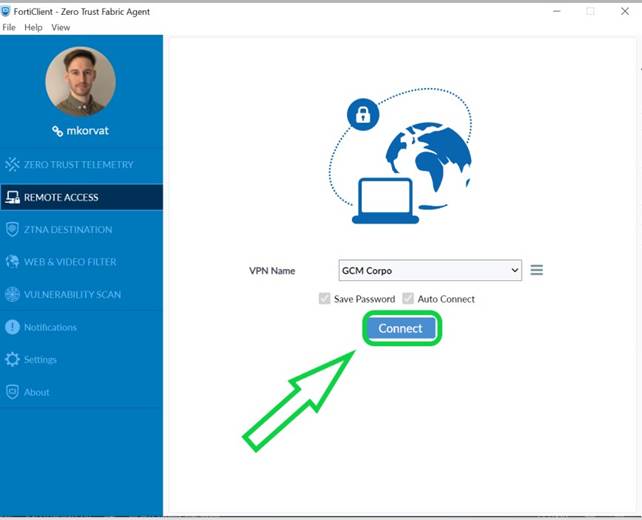
Task: Click the Save Password label text
Action: click(x=364, y=299)
